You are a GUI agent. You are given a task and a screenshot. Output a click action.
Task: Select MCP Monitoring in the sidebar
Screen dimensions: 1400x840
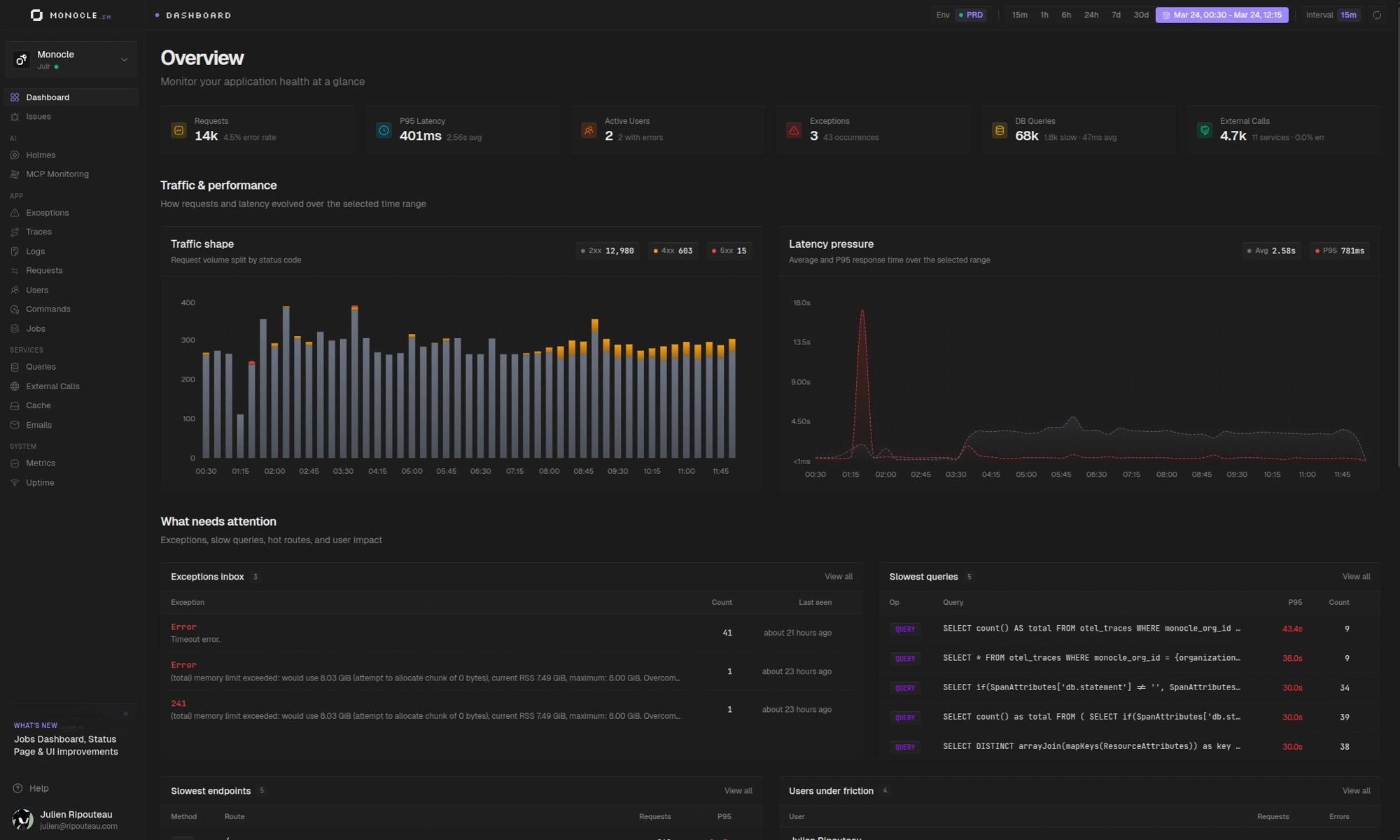pos(57,174)
